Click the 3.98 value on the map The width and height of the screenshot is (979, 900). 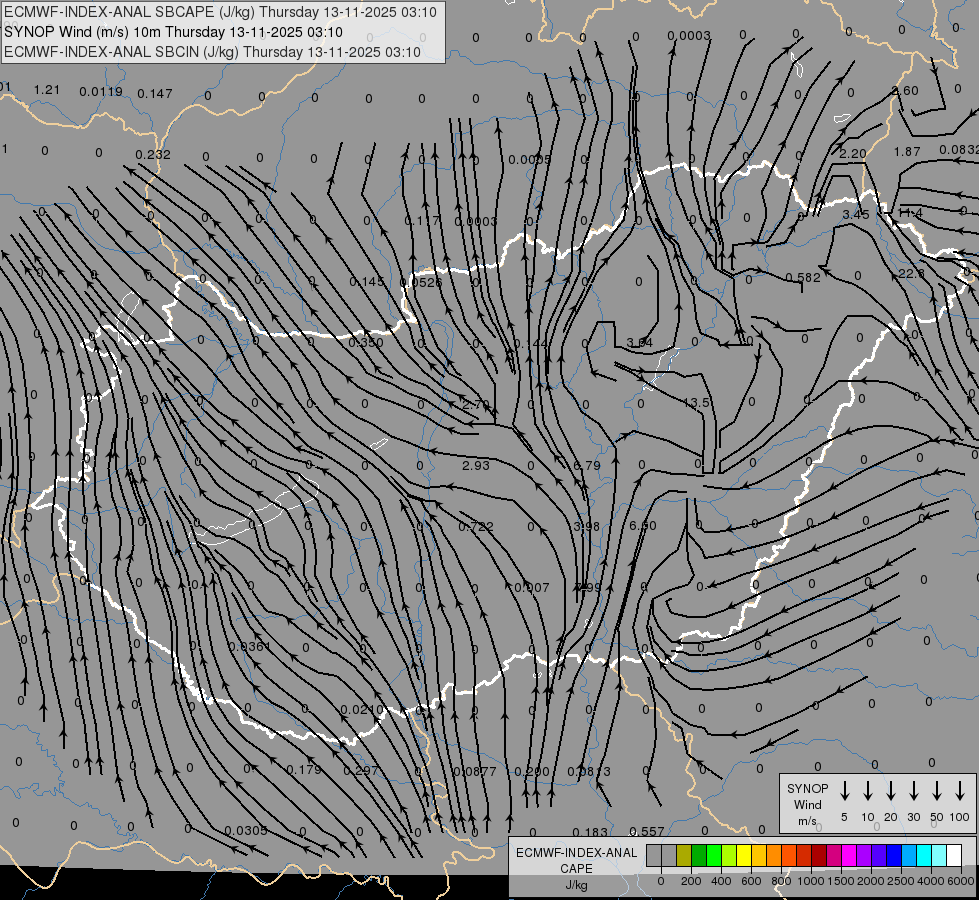point(587,527)
